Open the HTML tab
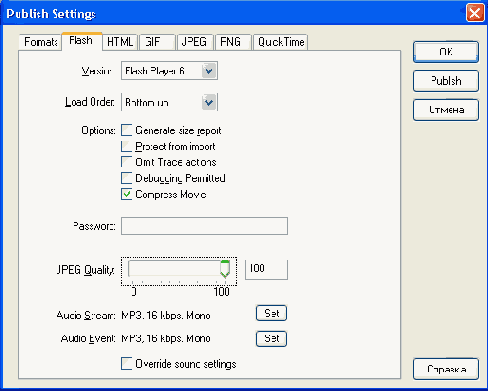Viewport: 488px width, 391px height. coord(120,42)
